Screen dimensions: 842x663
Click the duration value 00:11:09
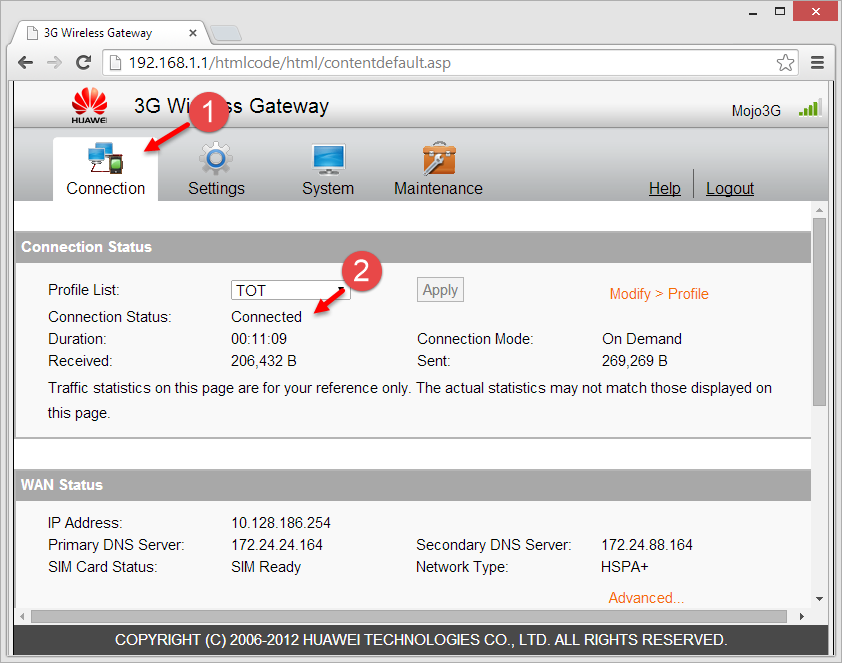coord(259,339)
